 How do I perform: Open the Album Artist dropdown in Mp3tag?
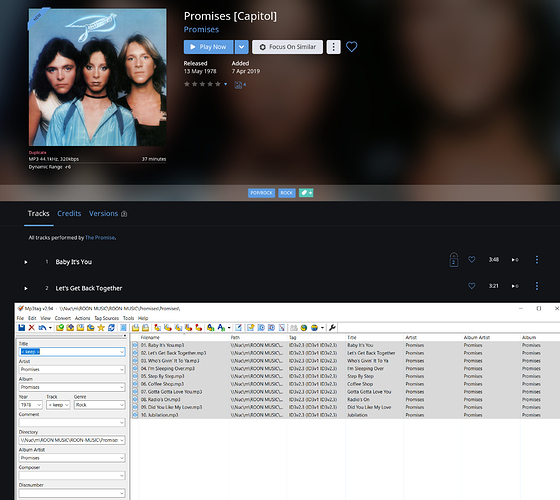121,458
